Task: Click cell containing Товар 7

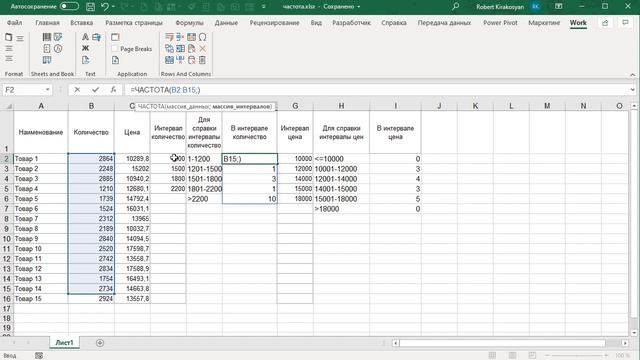Action: click(x=41, y=219)
